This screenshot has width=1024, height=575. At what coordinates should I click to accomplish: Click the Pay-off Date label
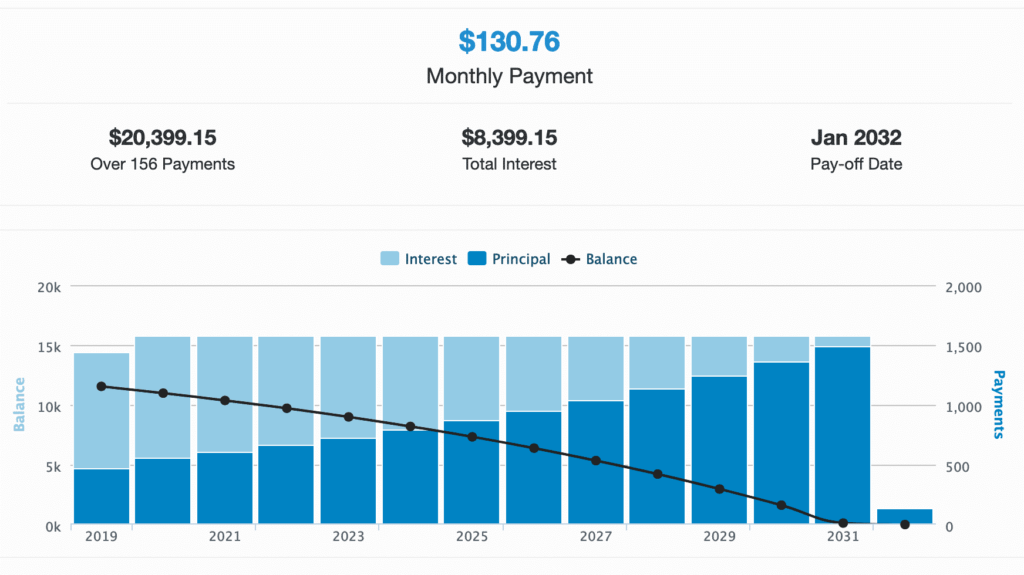pyautogui.click(x=856, y=164)
